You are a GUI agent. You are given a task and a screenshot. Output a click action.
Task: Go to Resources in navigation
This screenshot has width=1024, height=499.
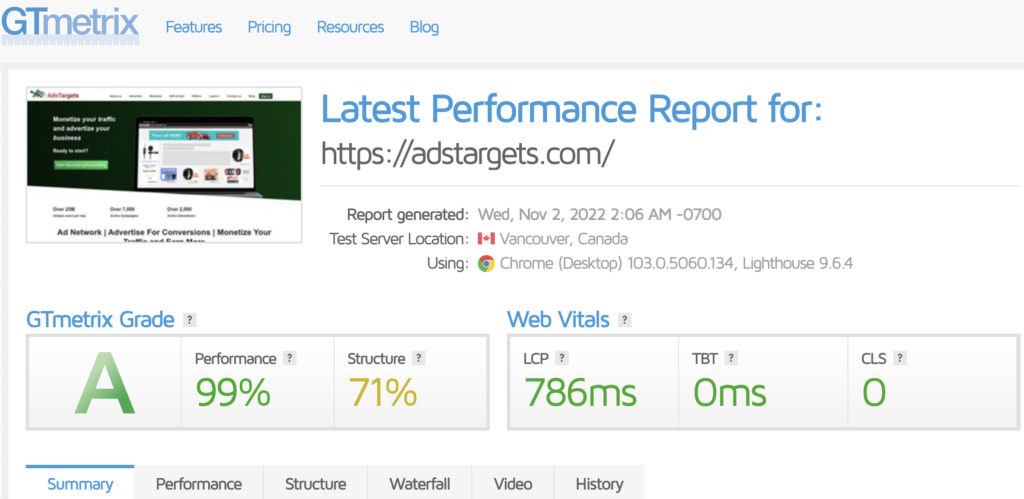point(350,27)
